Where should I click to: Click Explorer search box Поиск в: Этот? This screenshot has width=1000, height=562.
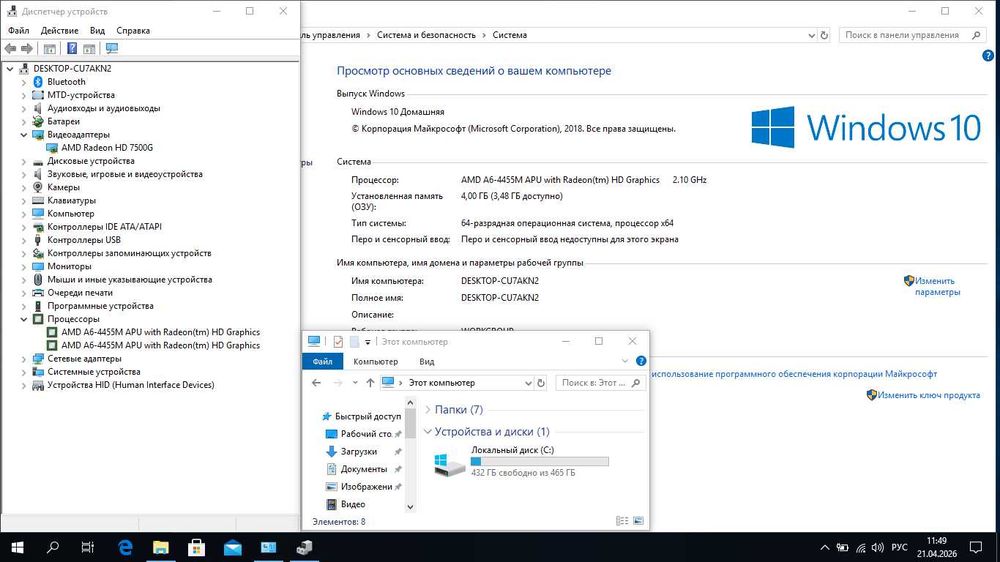(594, 383)
